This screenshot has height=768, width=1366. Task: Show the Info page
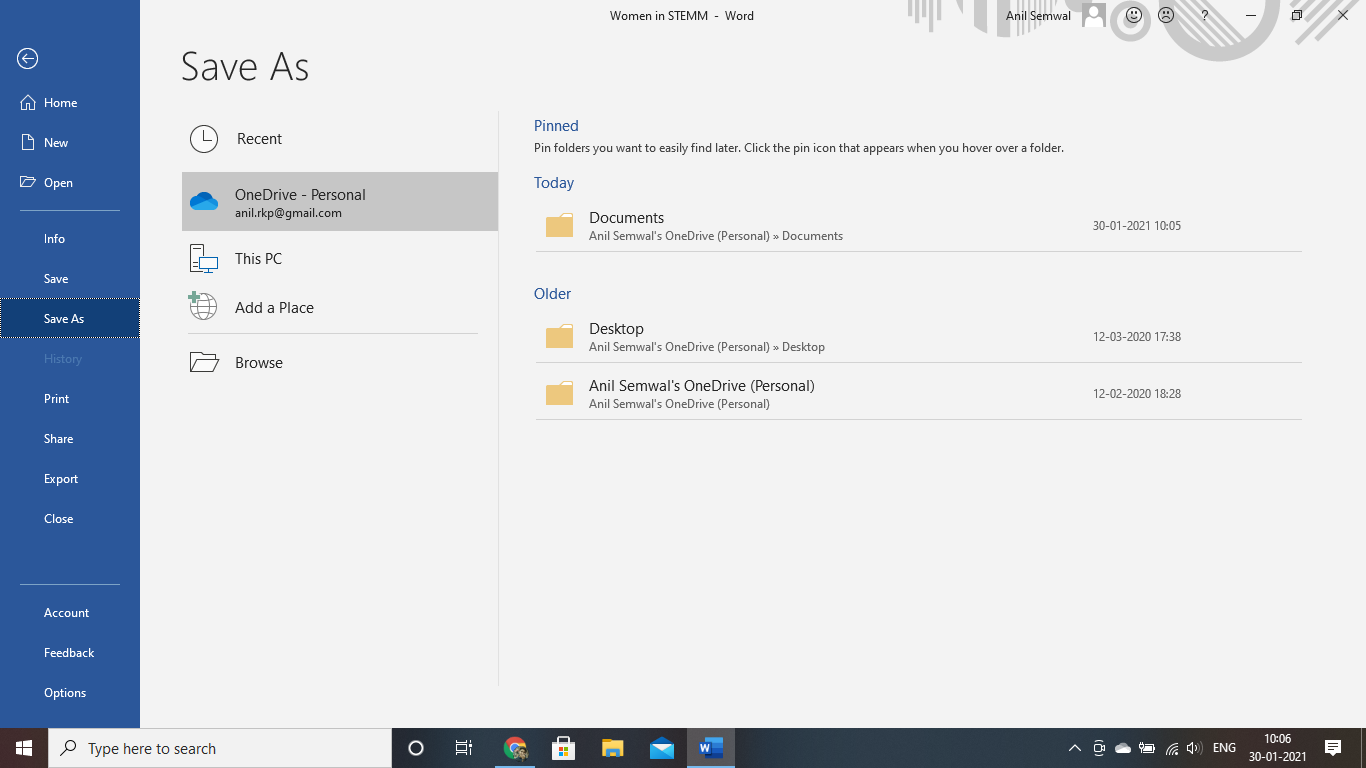tap(70, 239)
